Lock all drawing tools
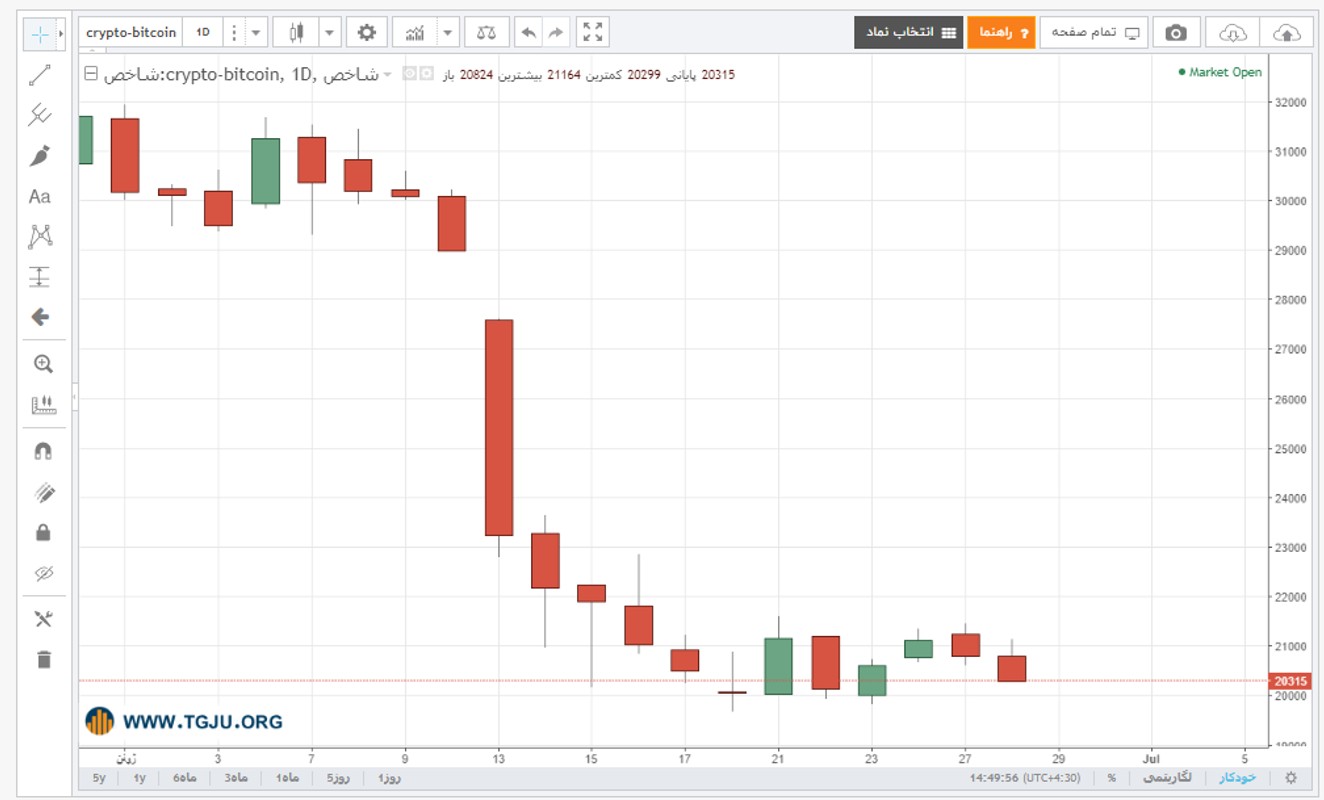This screenshot has height=800, width=1324. (x=43, y=533)
